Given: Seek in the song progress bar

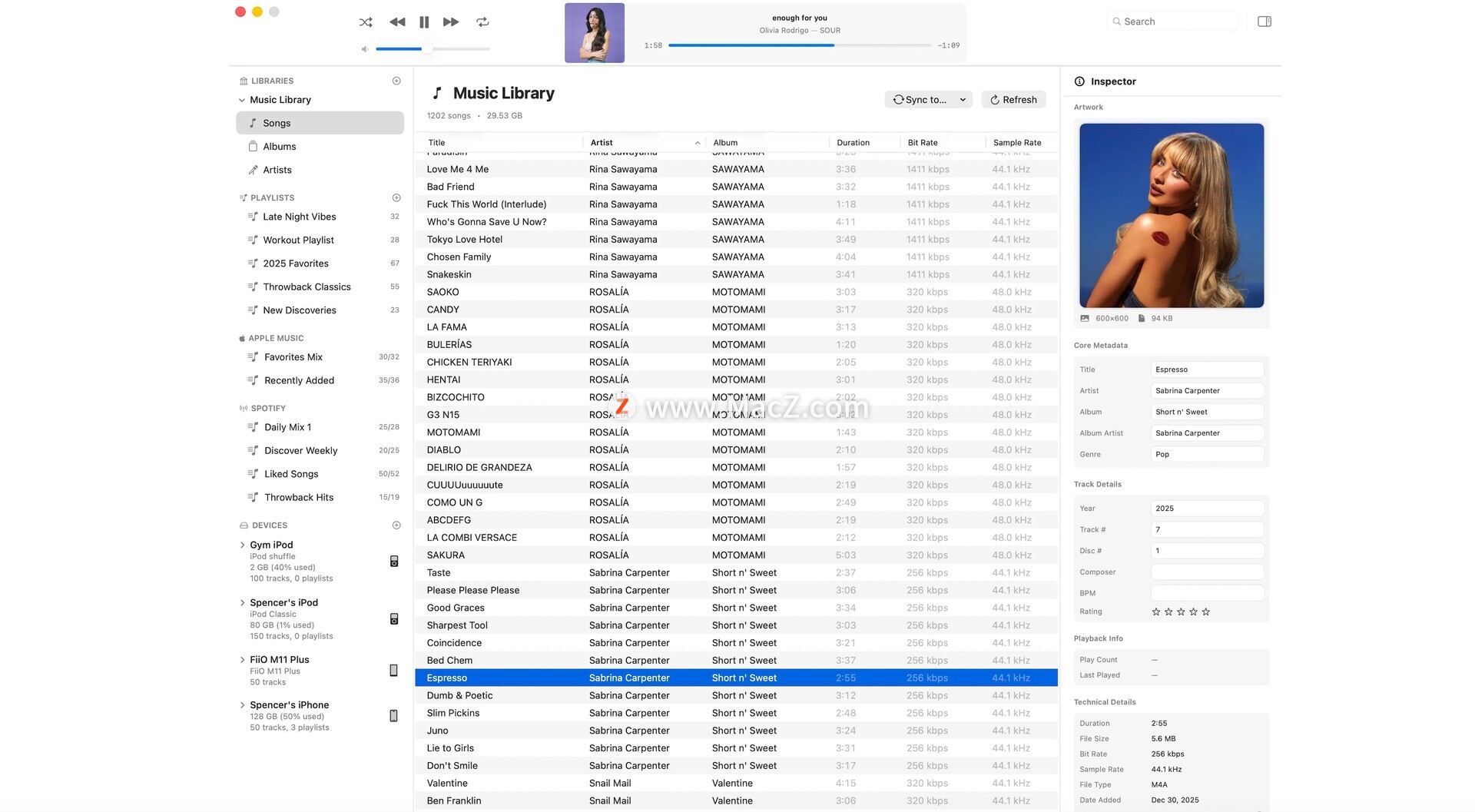Looking at the screenshot, I should click(x=800, y=45).
